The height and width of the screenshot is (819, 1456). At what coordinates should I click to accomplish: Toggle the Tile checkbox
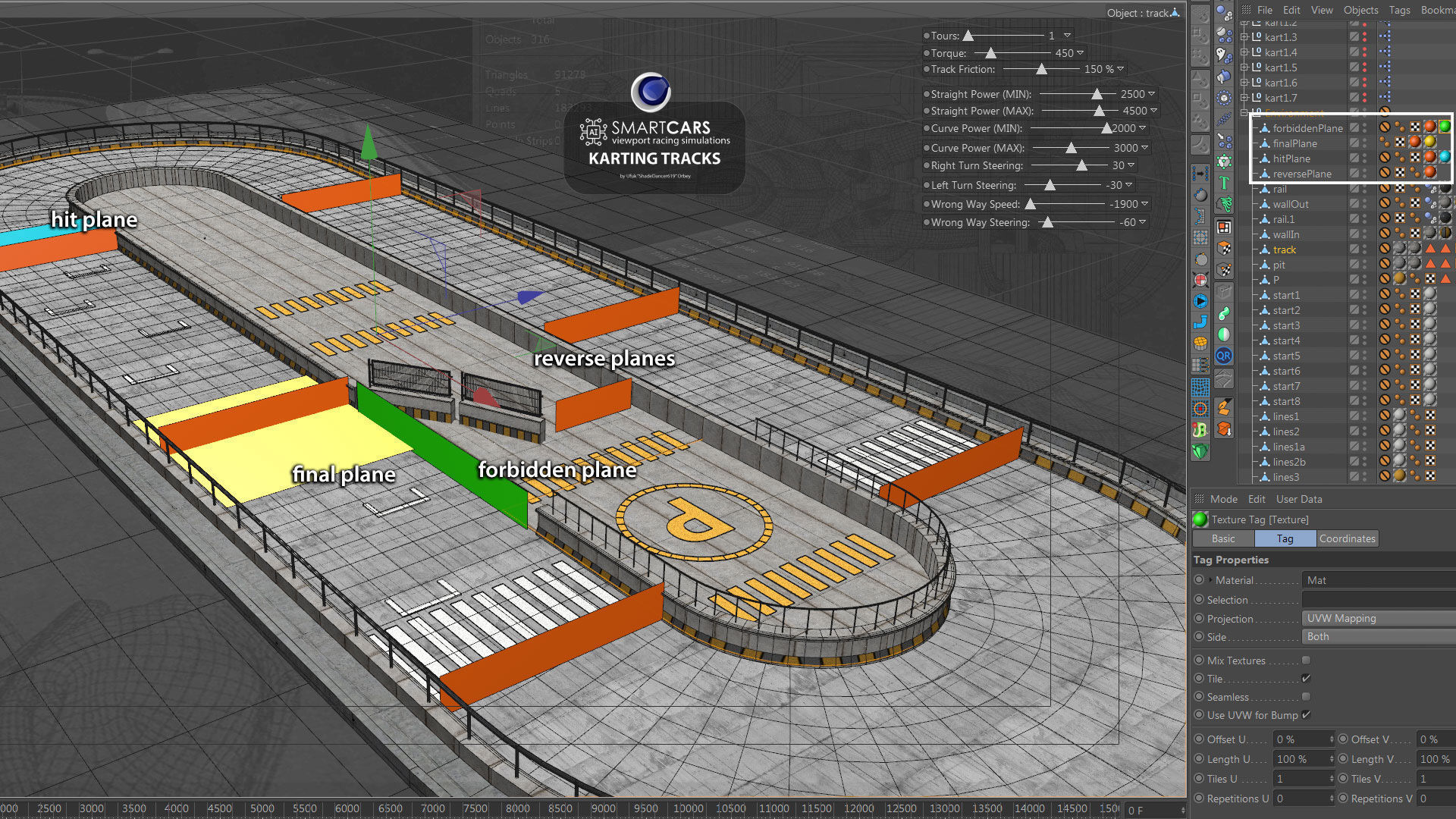(1306, 679)
